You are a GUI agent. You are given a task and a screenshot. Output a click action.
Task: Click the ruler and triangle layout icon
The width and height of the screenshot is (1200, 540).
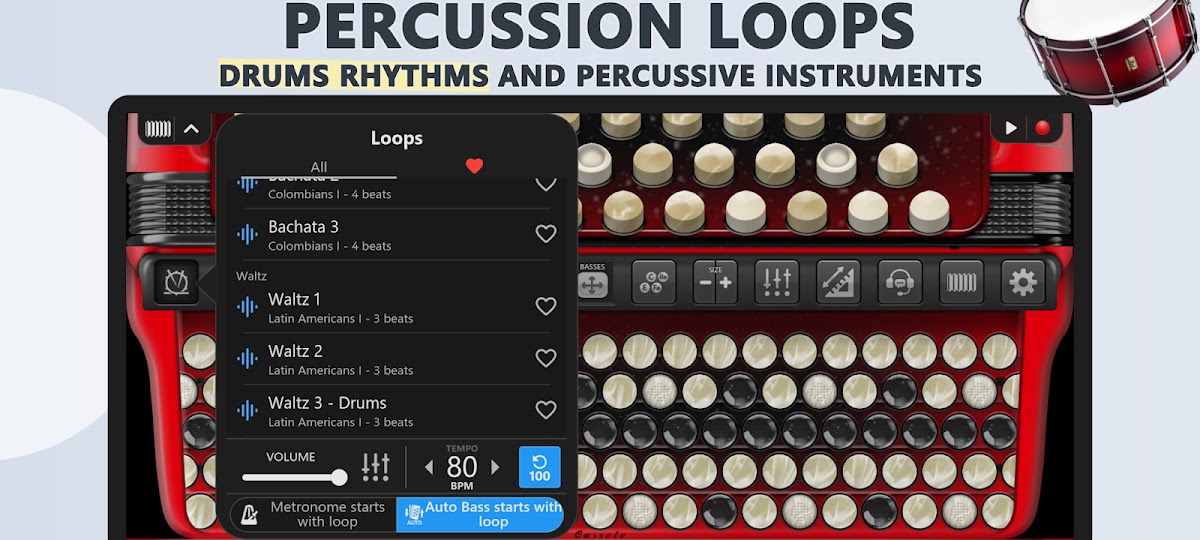838,283
